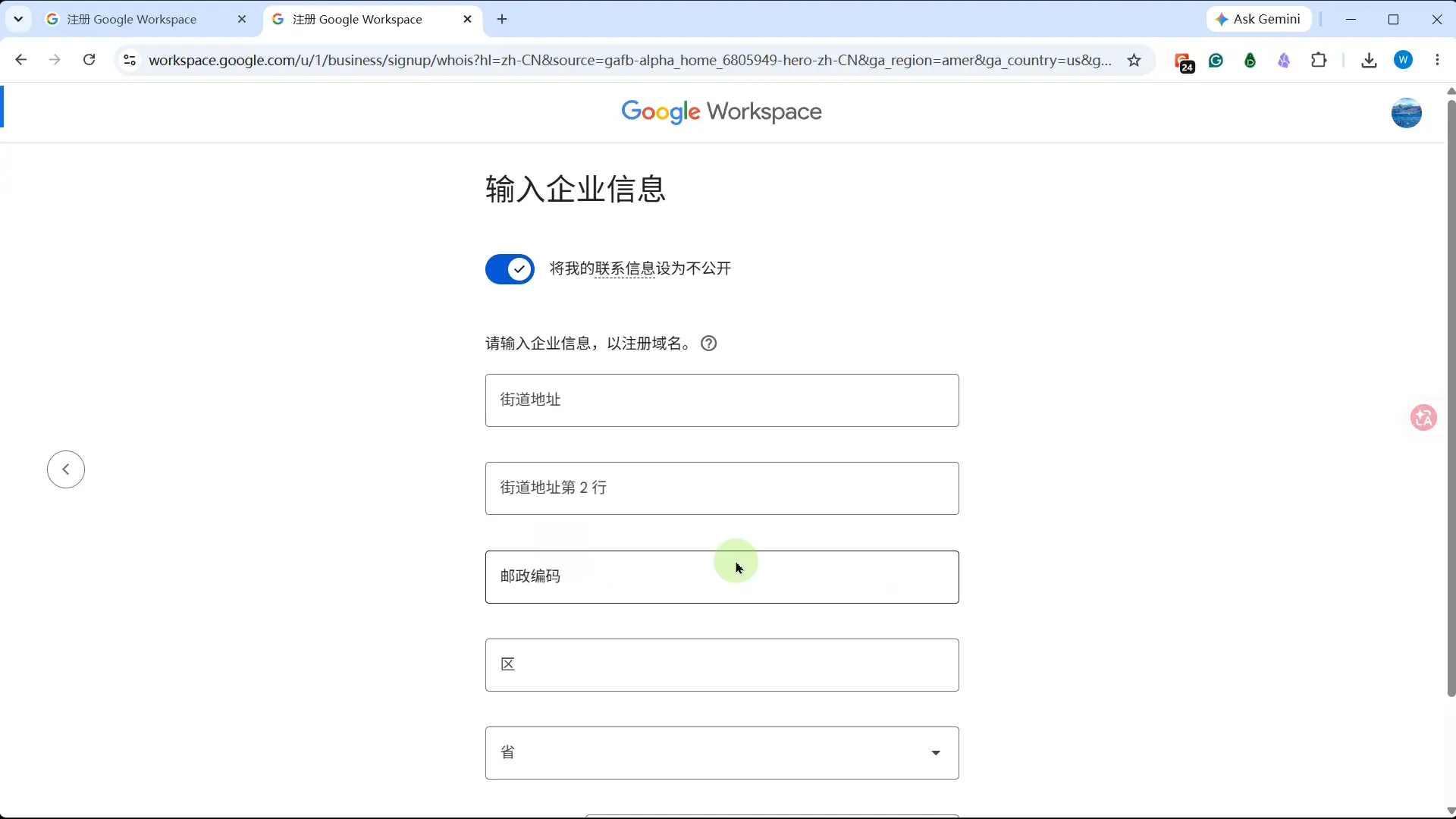The width and height of the screenshot is (1456, 819).
Task: Click the 输入企业信息 heading text
Action: [576, 189]
